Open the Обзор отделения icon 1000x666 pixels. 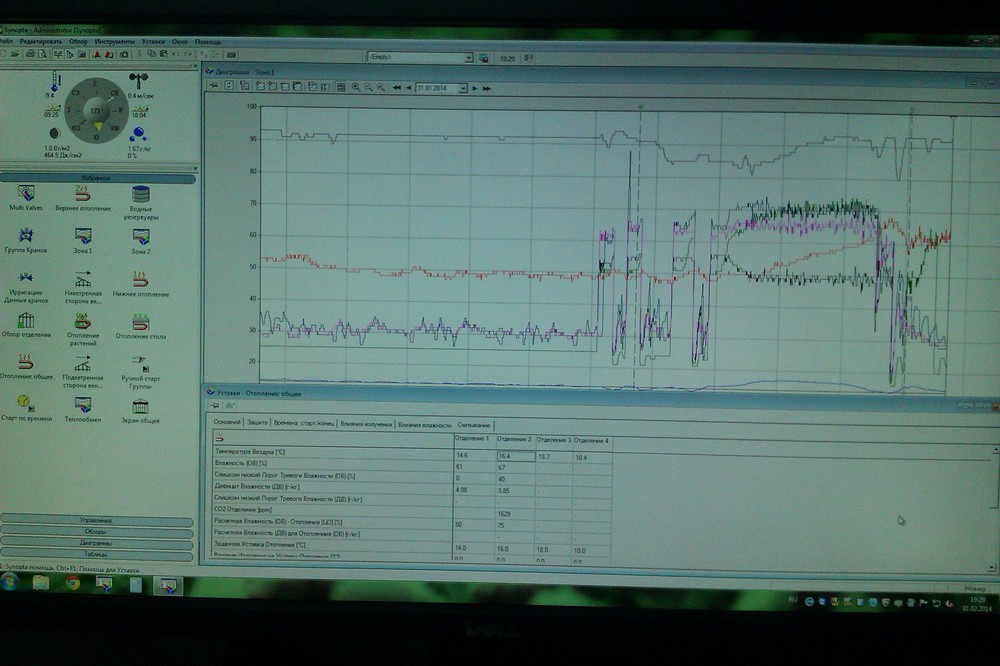[26, 325]
